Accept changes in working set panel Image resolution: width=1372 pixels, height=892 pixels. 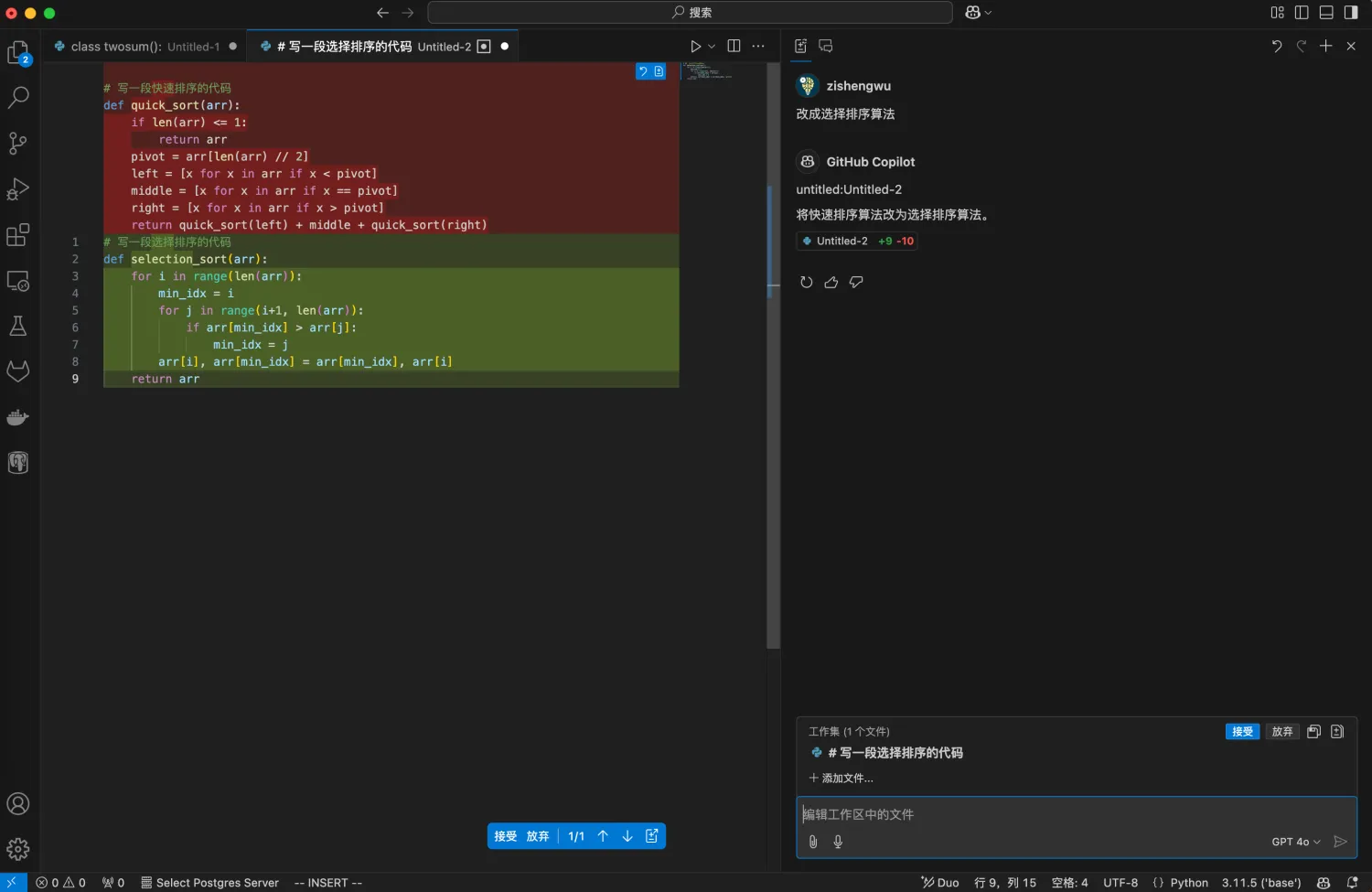(1242, 732)
